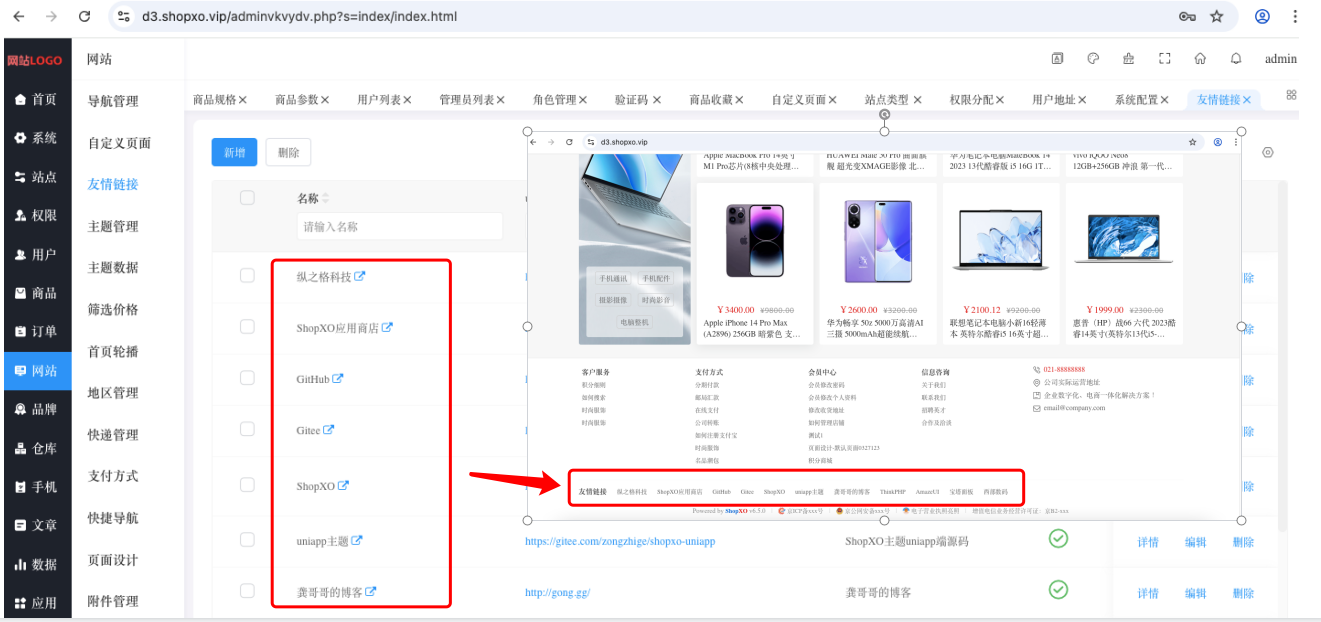
Task: Open tab options grid icon right of tabs
Action: pyautogui.click(x=1291, y=95)
